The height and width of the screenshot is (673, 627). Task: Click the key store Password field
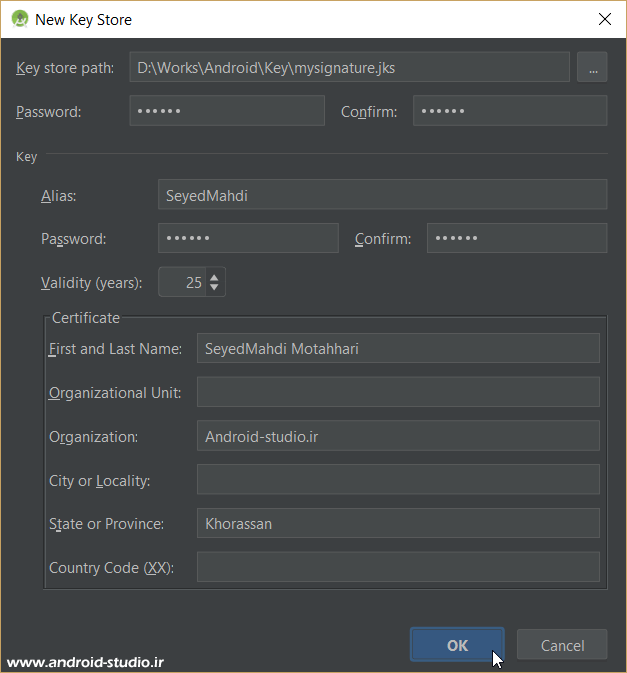point(227,111)
